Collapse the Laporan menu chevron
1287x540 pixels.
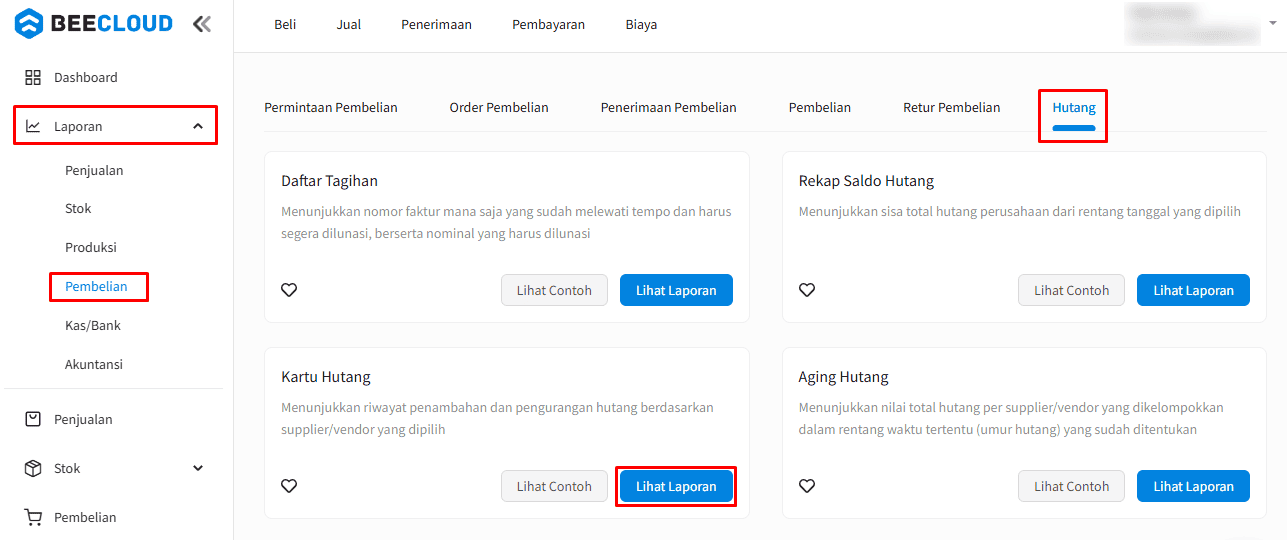pyautogui.click(x=198, y=126)
